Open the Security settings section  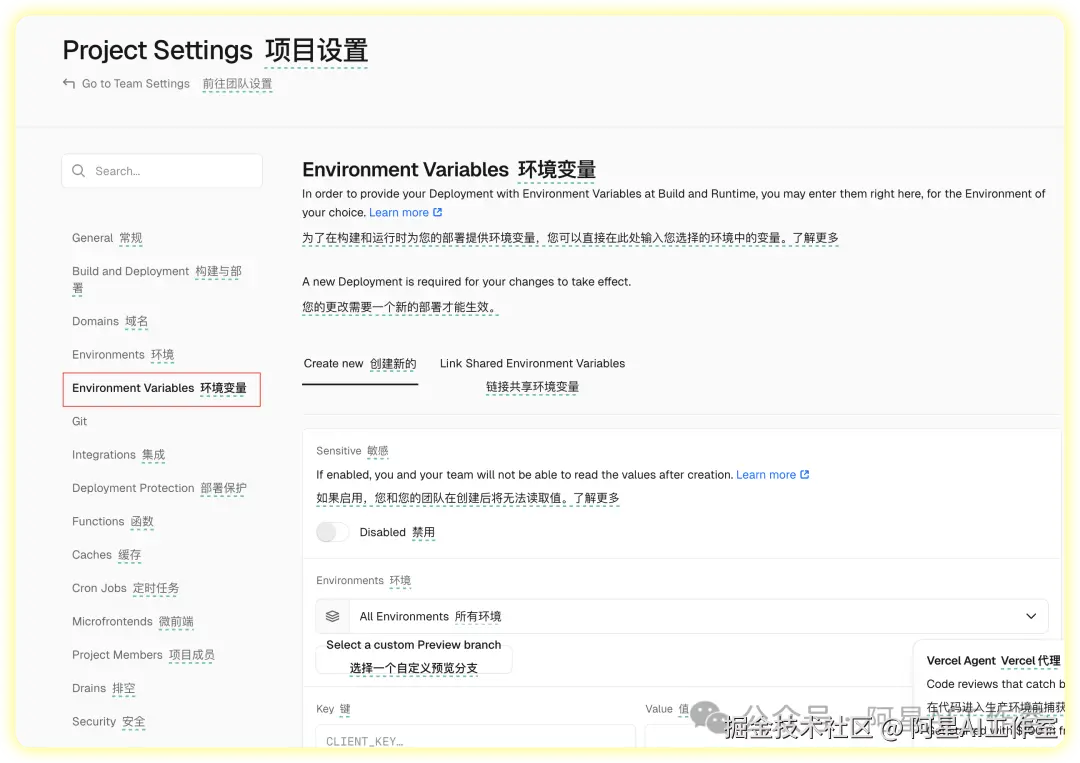(x=94, y=721)
